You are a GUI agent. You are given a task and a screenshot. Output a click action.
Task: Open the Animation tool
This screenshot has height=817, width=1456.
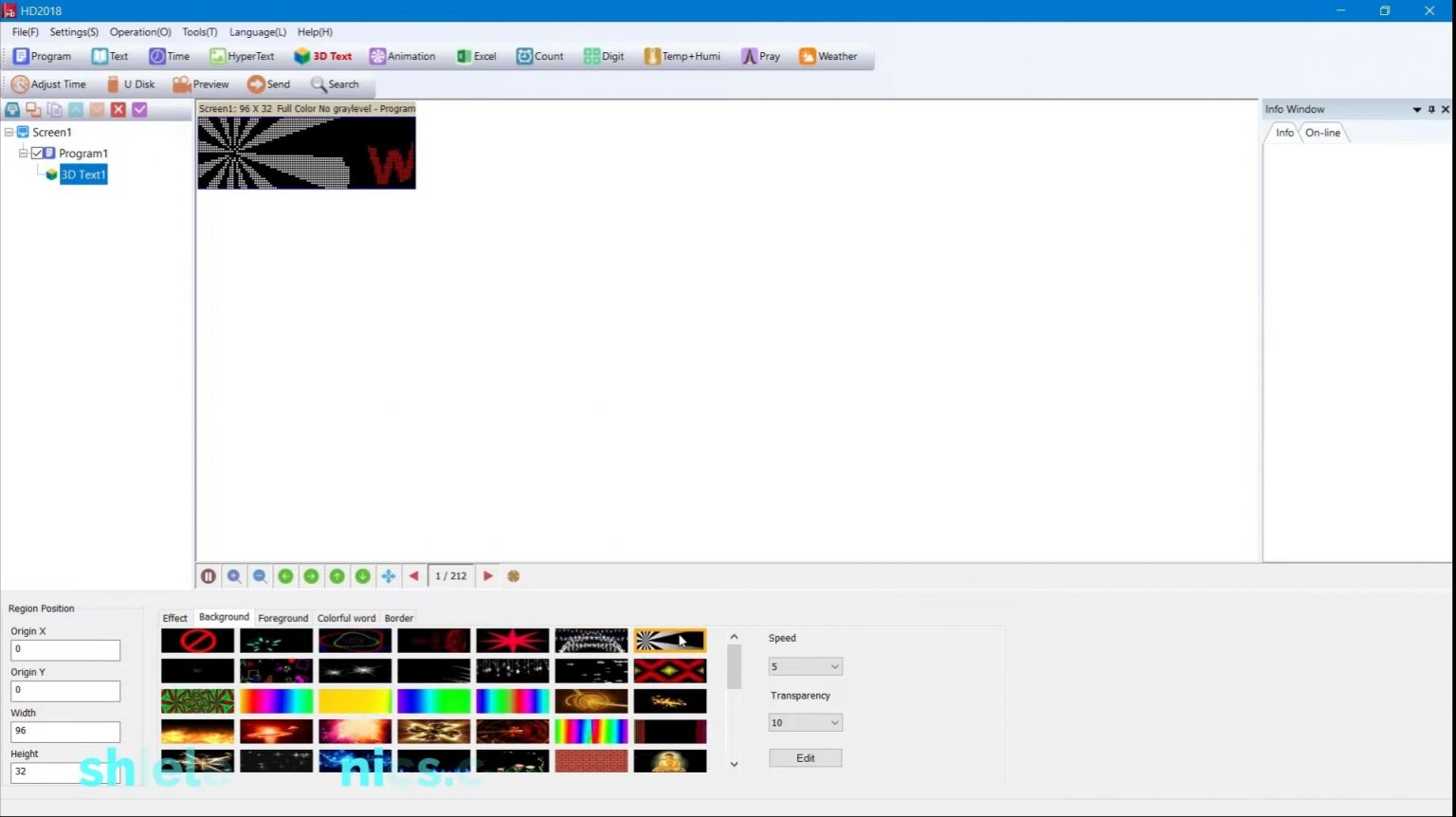pyautogui.click(x=402, y=56)
